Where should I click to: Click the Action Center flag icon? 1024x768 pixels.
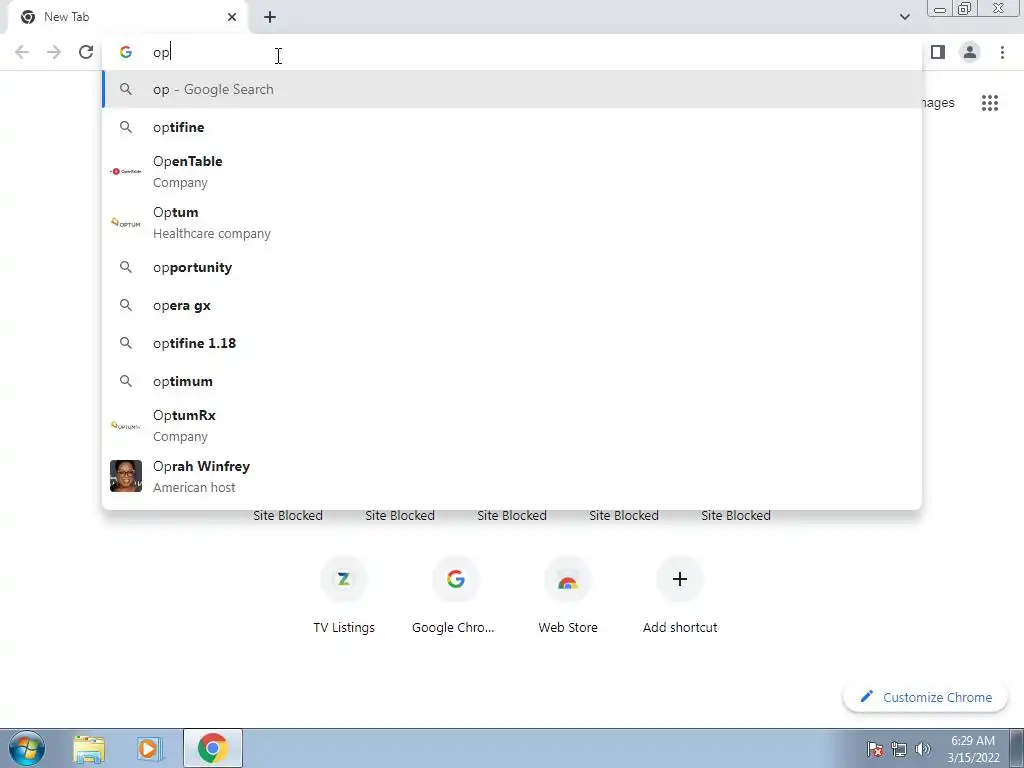tap(875, 749)
